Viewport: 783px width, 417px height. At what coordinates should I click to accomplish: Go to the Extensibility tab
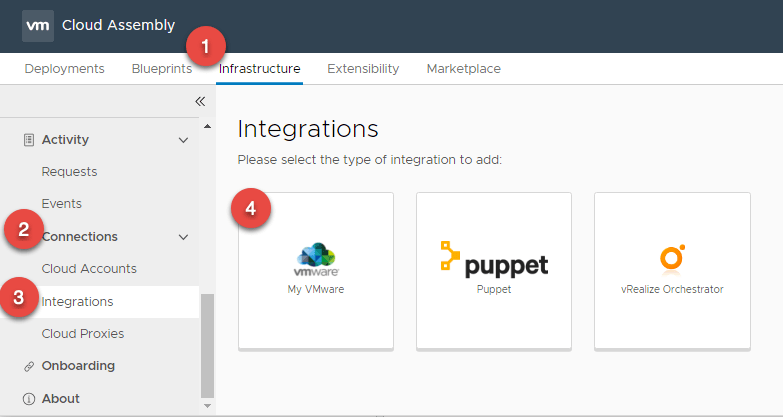point(363,69)
